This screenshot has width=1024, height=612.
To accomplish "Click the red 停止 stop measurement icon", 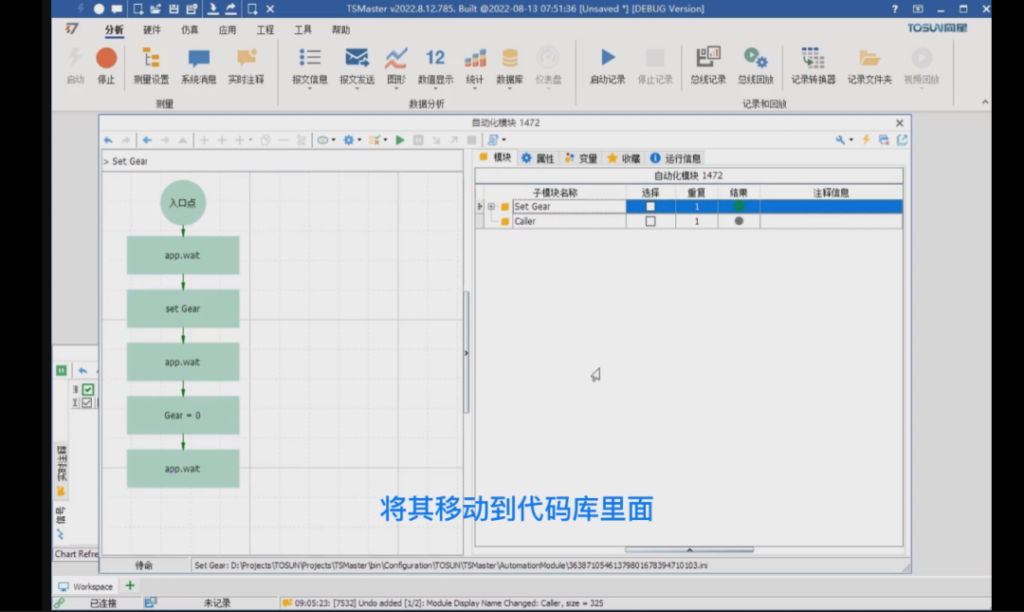I will click(x=106, y=59).
